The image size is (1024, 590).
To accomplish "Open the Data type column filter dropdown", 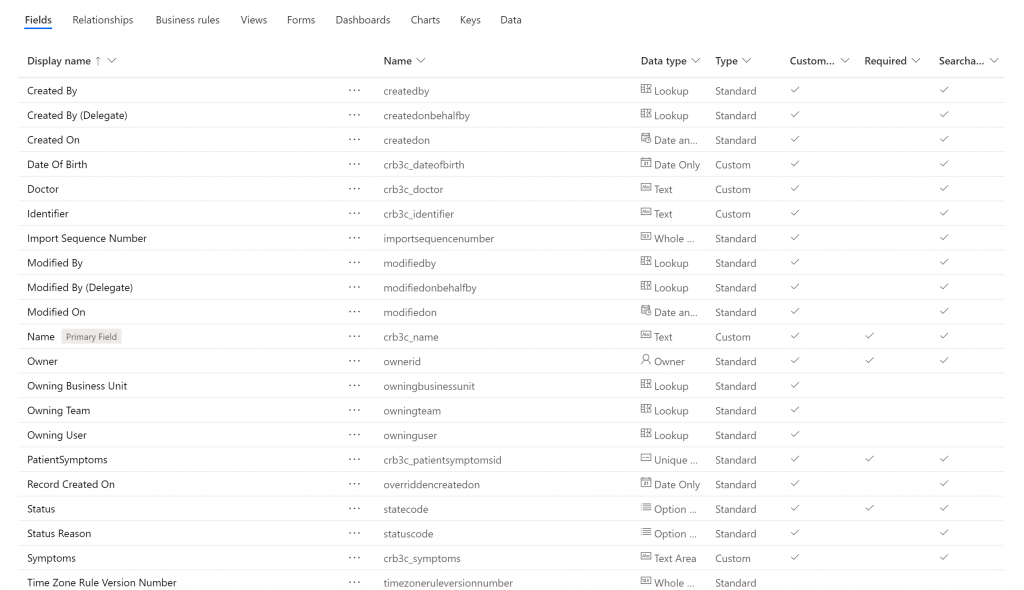I will click(695, 61).
